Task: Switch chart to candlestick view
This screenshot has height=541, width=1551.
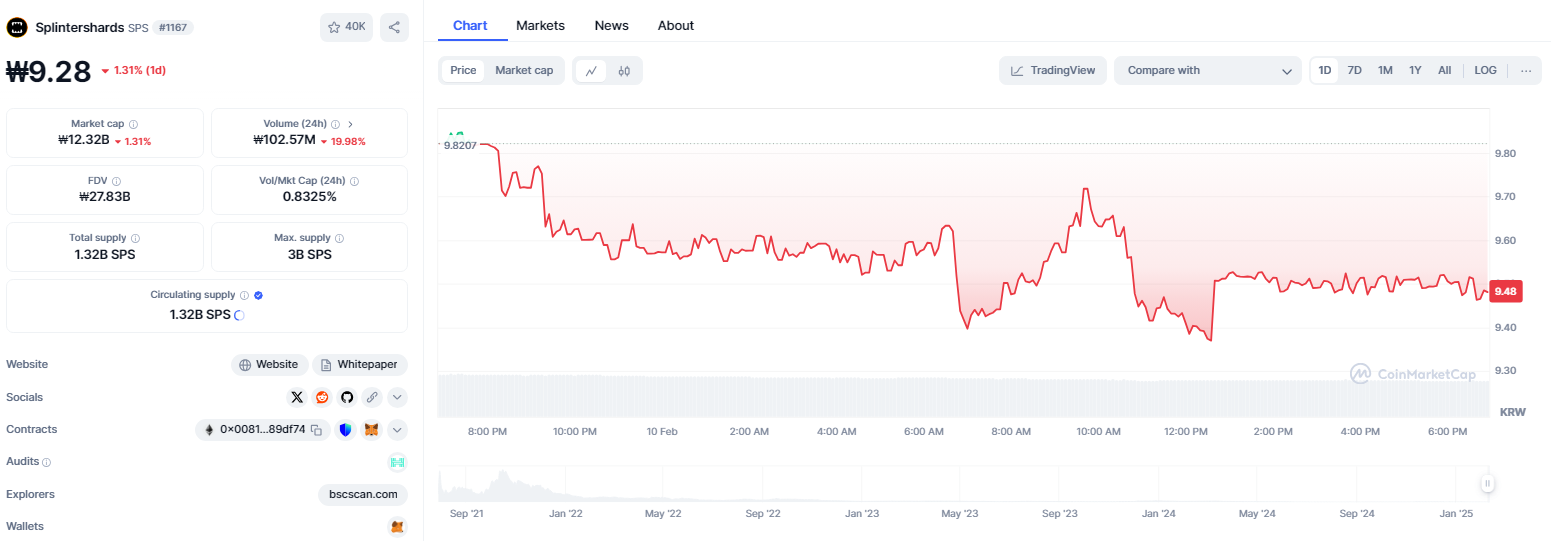Action: coord(624,70)
